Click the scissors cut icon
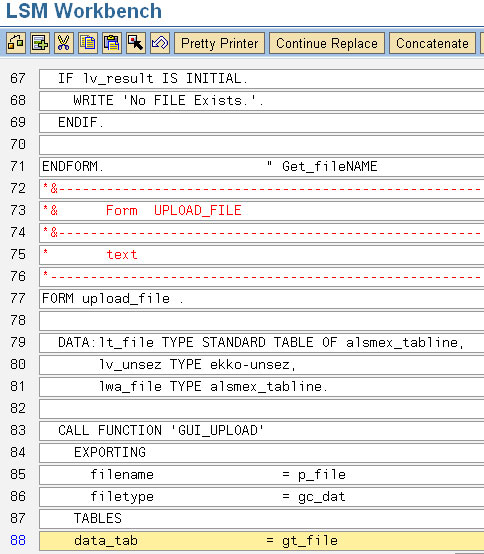 pyautogui.click(x=64, y=43)
